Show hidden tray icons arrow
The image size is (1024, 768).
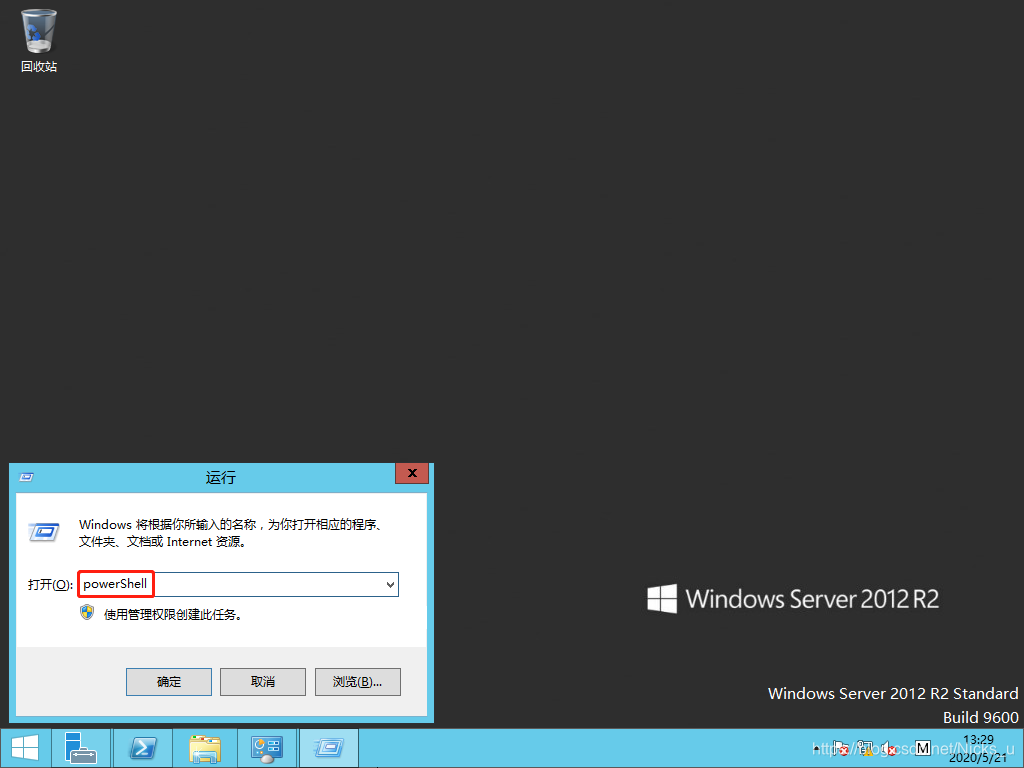click(x=816, y=748)
